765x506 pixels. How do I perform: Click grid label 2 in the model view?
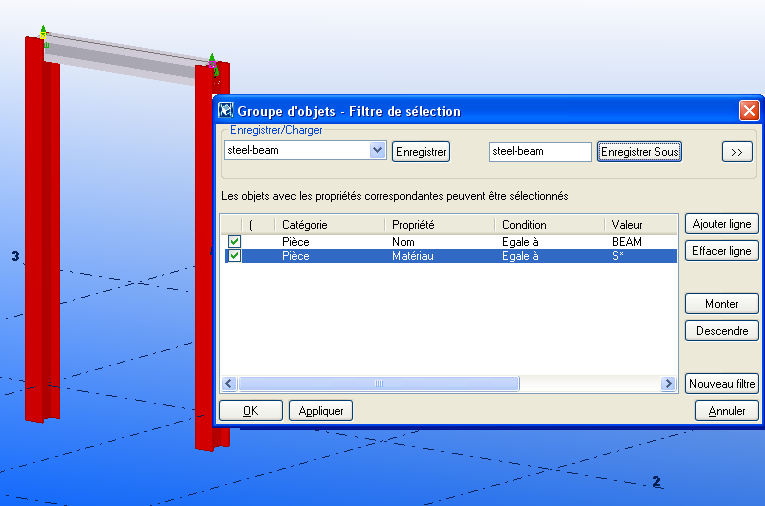pyautogui.click(x=657, y=481)
